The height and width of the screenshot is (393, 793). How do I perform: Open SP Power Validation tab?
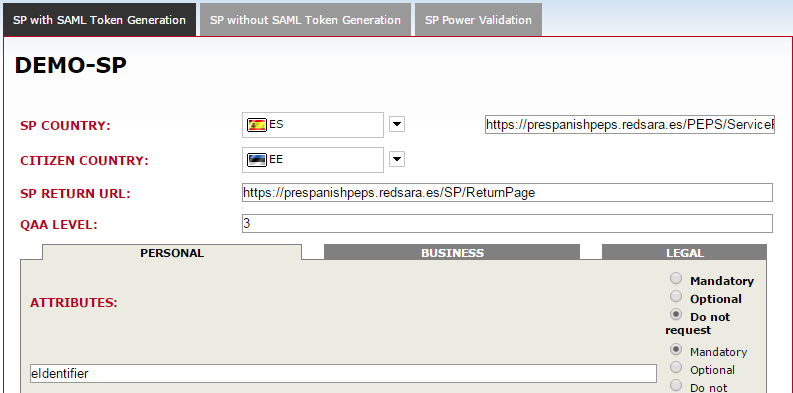click(x=478, y=20)
